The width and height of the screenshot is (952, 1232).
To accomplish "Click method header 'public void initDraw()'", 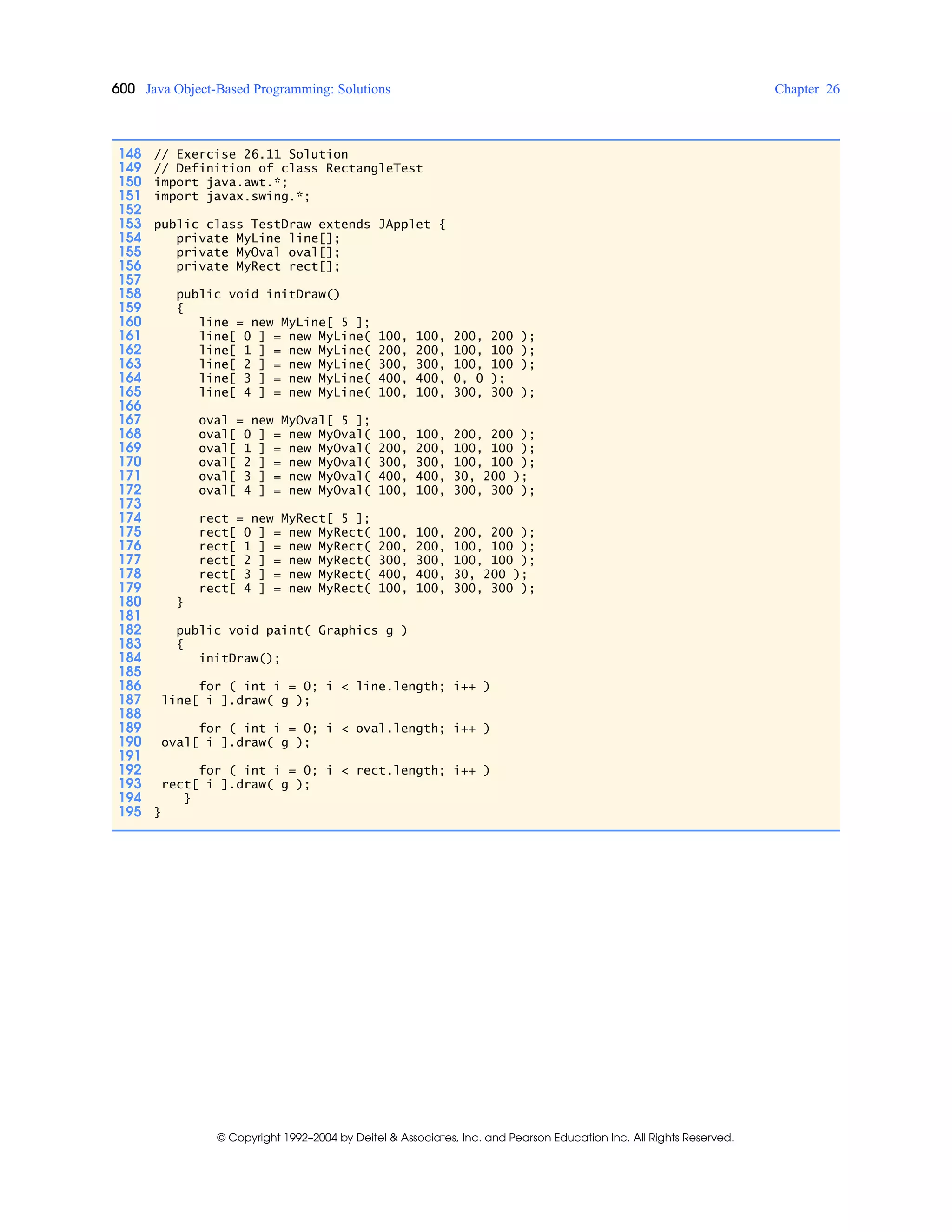I will [x=258, y=294].
